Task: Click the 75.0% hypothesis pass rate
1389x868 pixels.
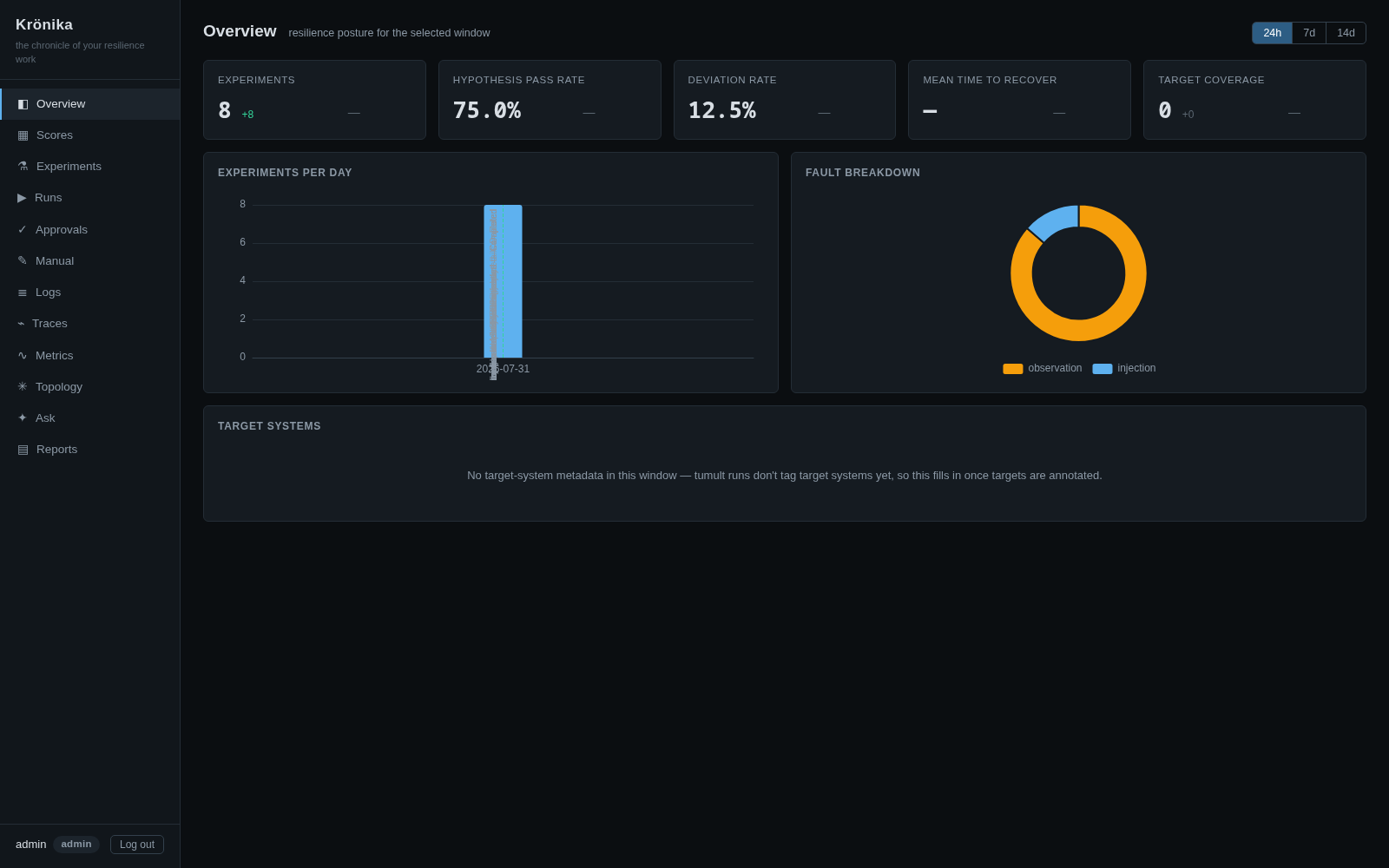Action: pos(487,111)
